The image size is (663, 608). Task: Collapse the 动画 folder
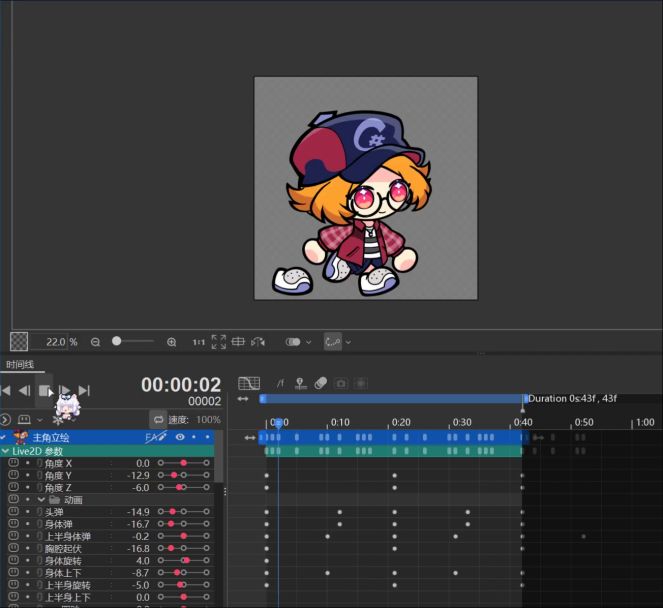(41, 499)
